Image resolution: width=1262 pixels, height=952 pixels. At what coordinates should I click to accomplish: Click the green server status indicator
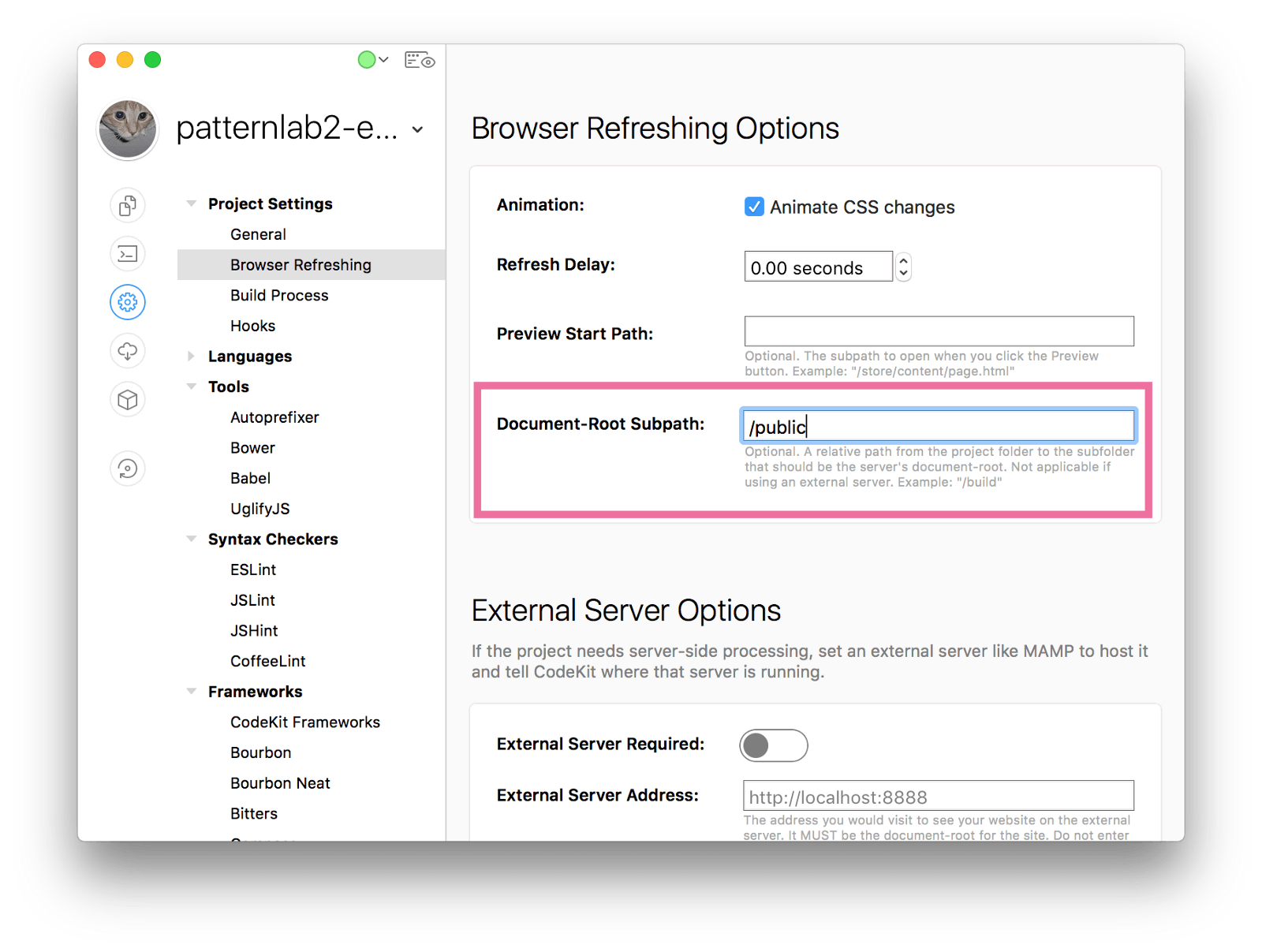pyautogui.click(x=367, y=59)
